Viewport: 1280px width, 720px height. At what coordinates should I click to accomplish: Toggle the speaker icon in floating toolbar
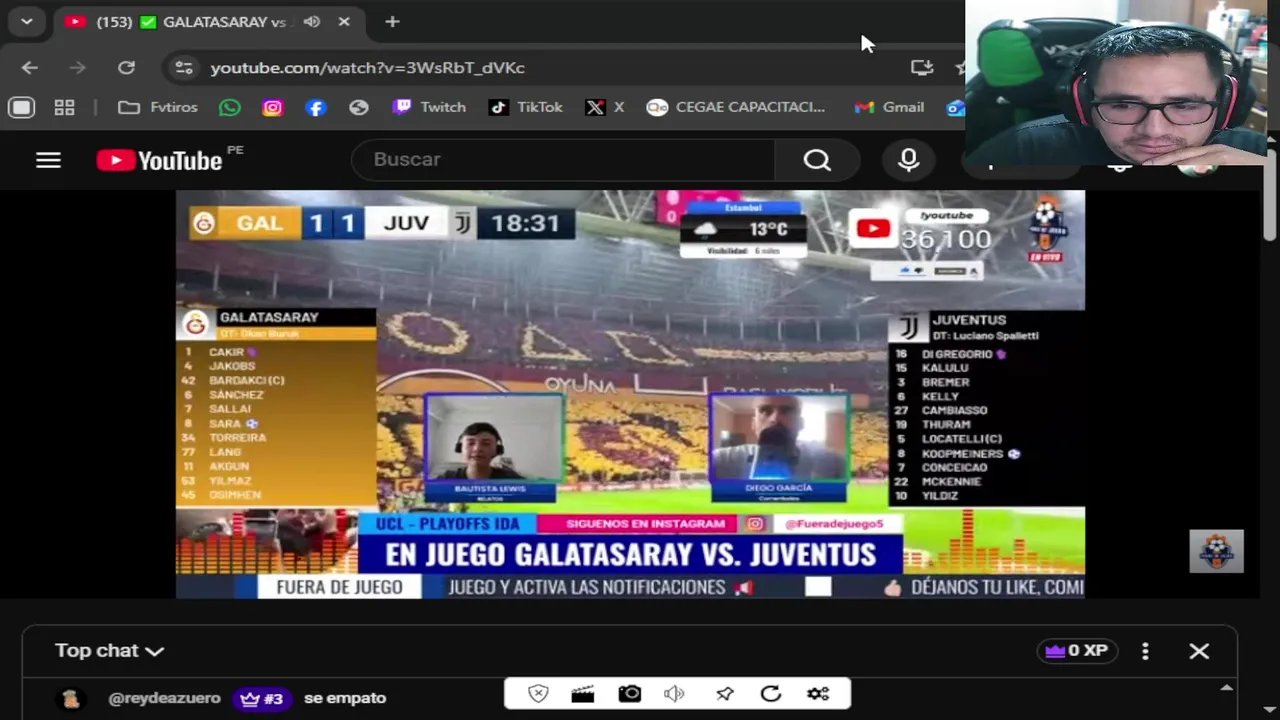point(675,694)
